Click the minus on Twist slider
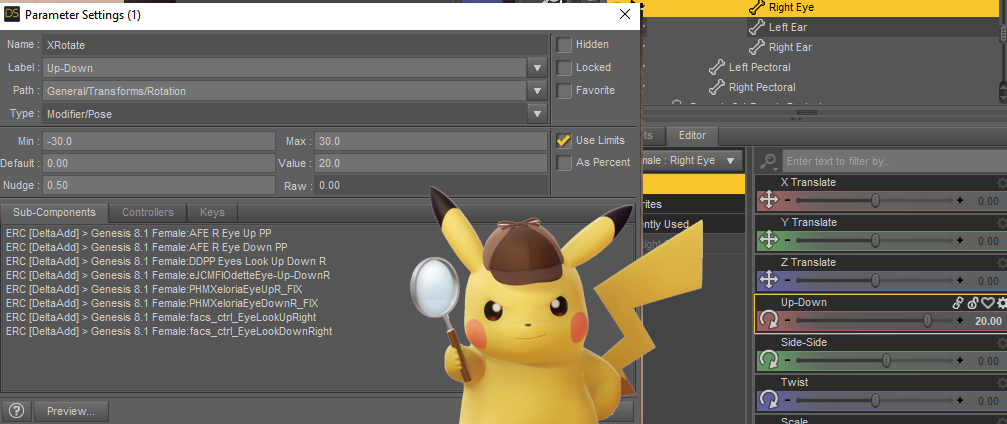 [x=788, y=400]
